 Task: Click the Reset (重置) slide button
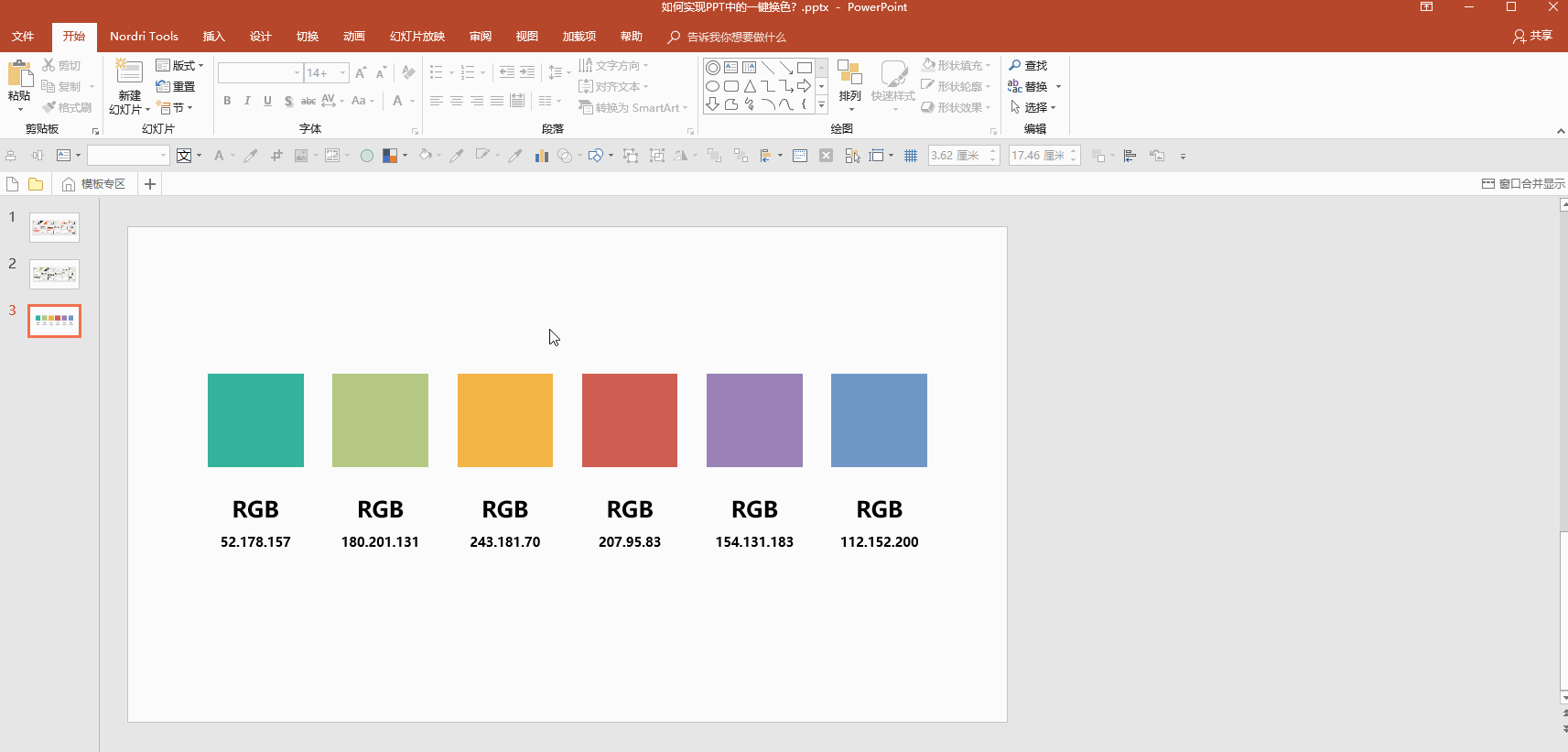176,86
